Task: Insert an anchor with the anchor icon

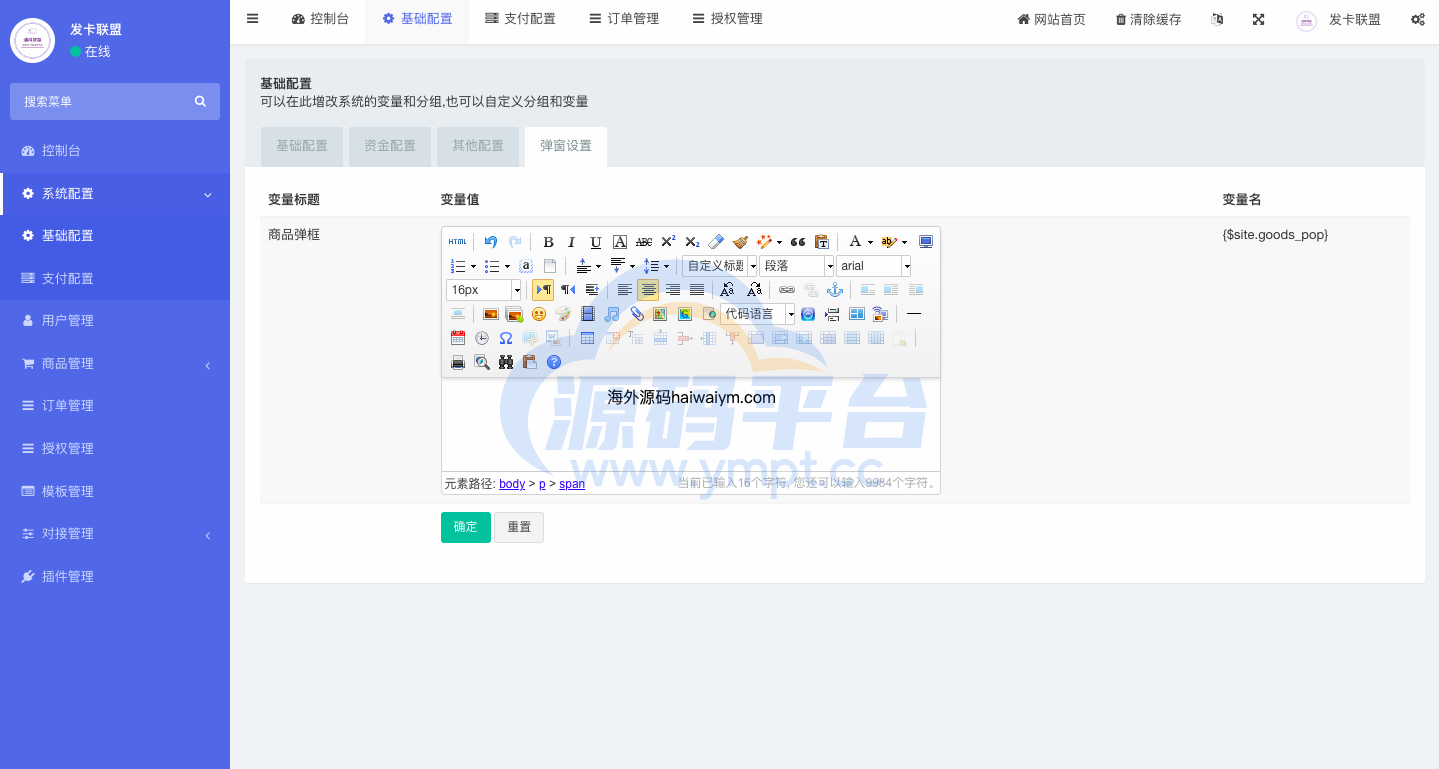Action: pyautogui.click(x=835, y=290)
